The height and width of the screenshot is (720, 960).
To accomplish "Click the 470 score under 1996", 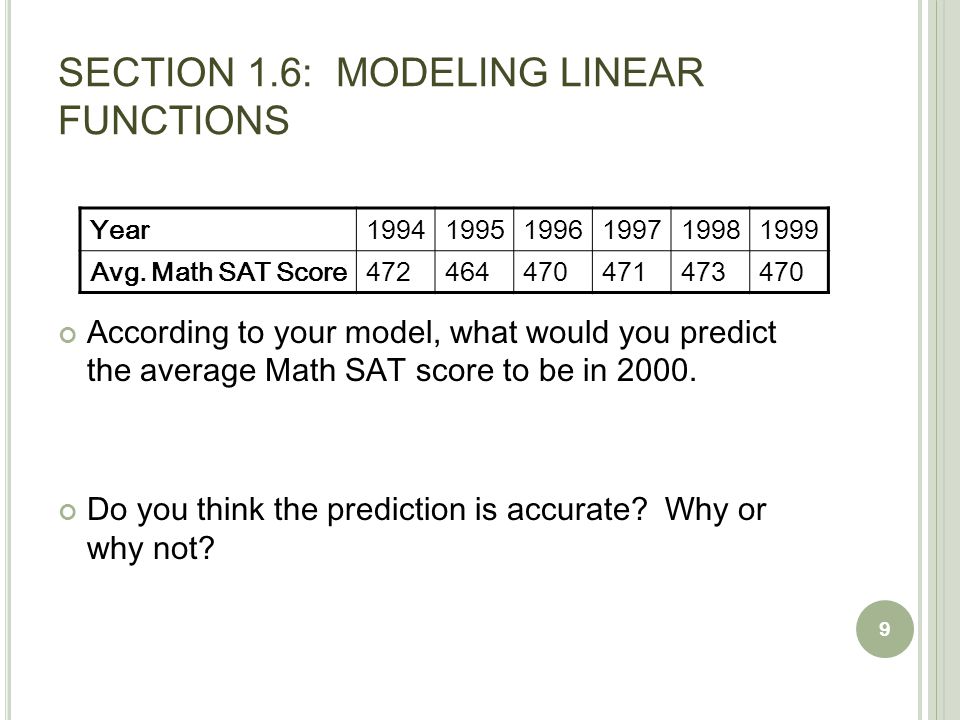I will point(553,271).
